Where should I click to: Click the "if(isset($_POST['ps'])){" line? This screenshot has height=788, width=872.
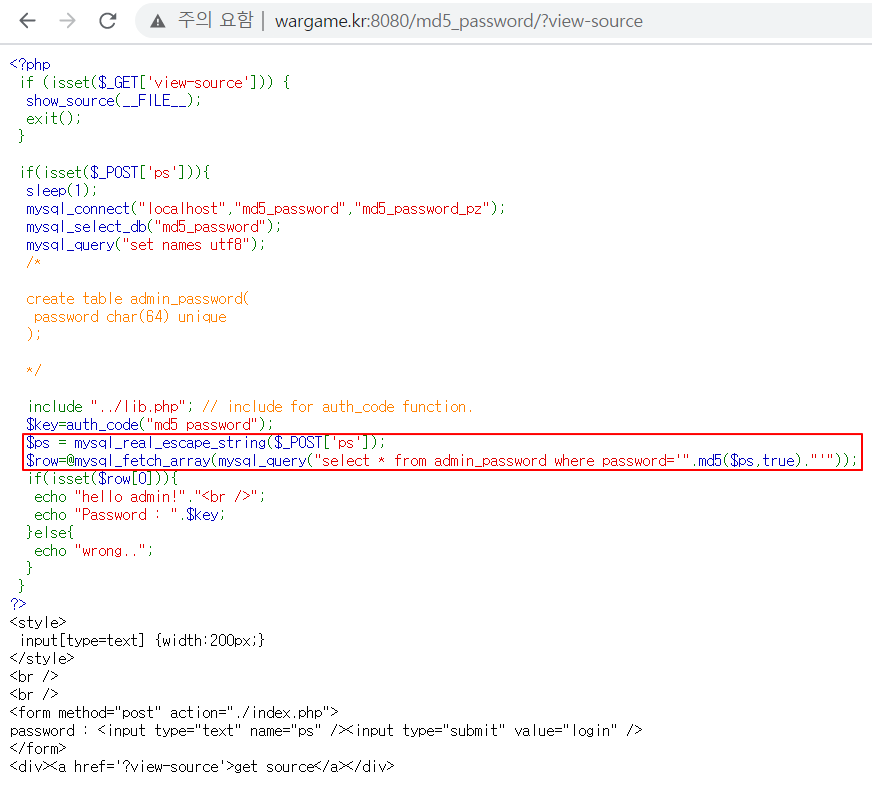pos(115,172)
